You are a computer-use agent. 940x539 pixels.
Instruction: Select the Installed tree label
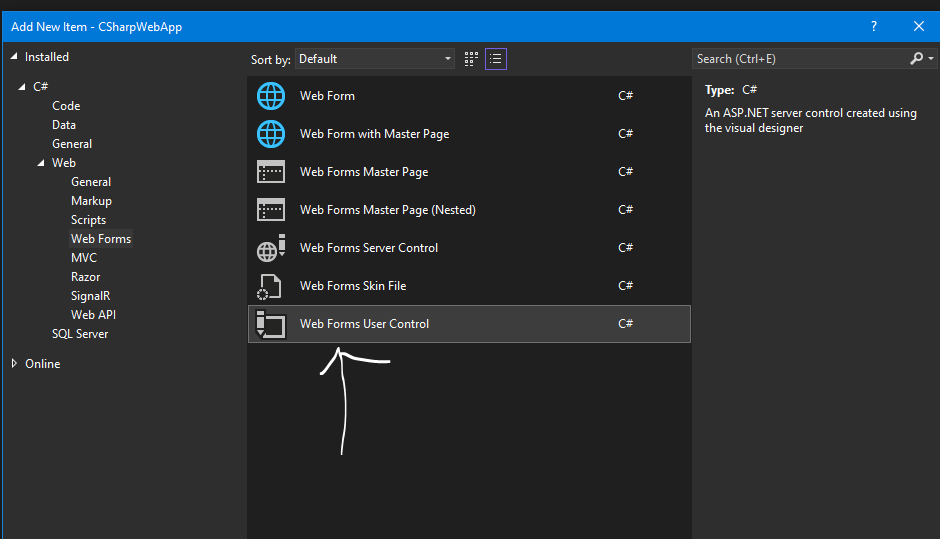[x=47, y=57]
